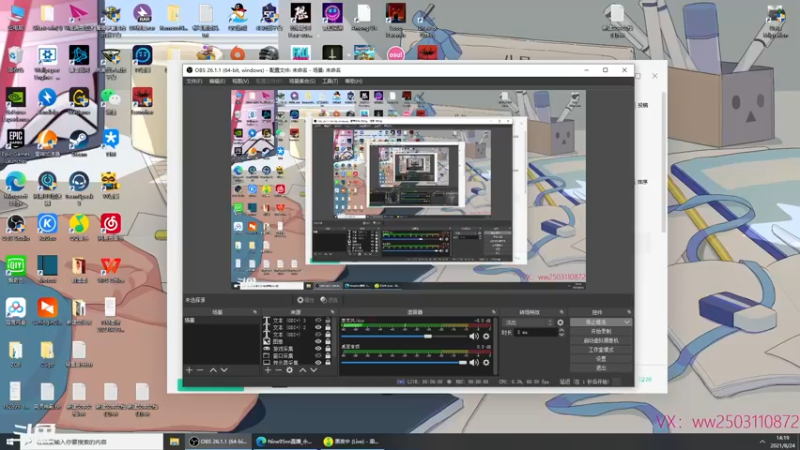Add a new source with plus icon
Image resolution: width=800 pixels, height=450 pixels.
pyautogui.click(x=268, y=370)
